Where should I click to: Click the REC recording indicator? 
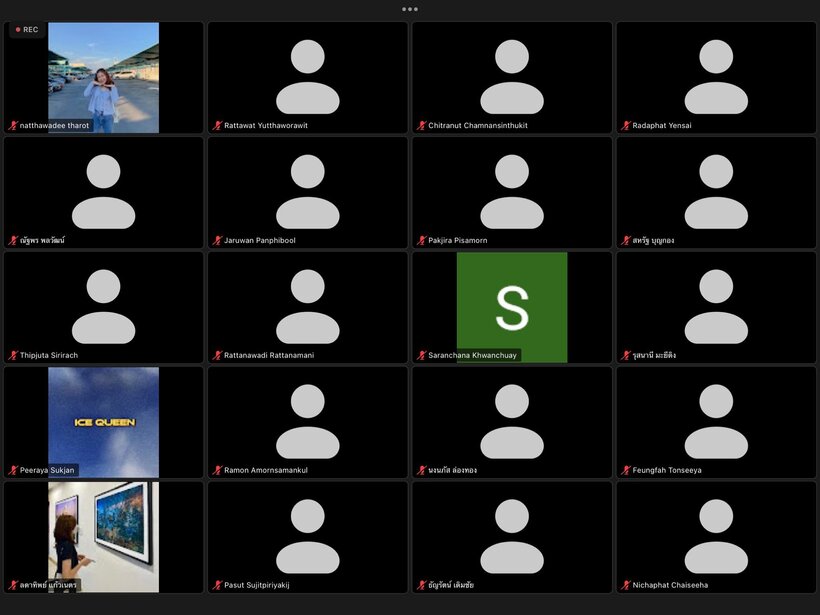pyautogui.click(x=27, y=30)
